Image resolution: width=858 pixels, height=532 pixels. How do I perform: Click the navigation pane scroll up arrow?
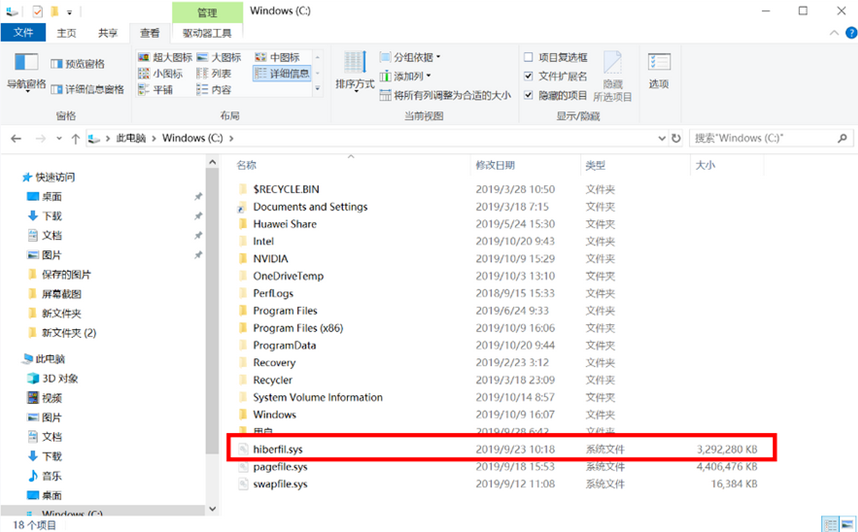pos(212,162)
